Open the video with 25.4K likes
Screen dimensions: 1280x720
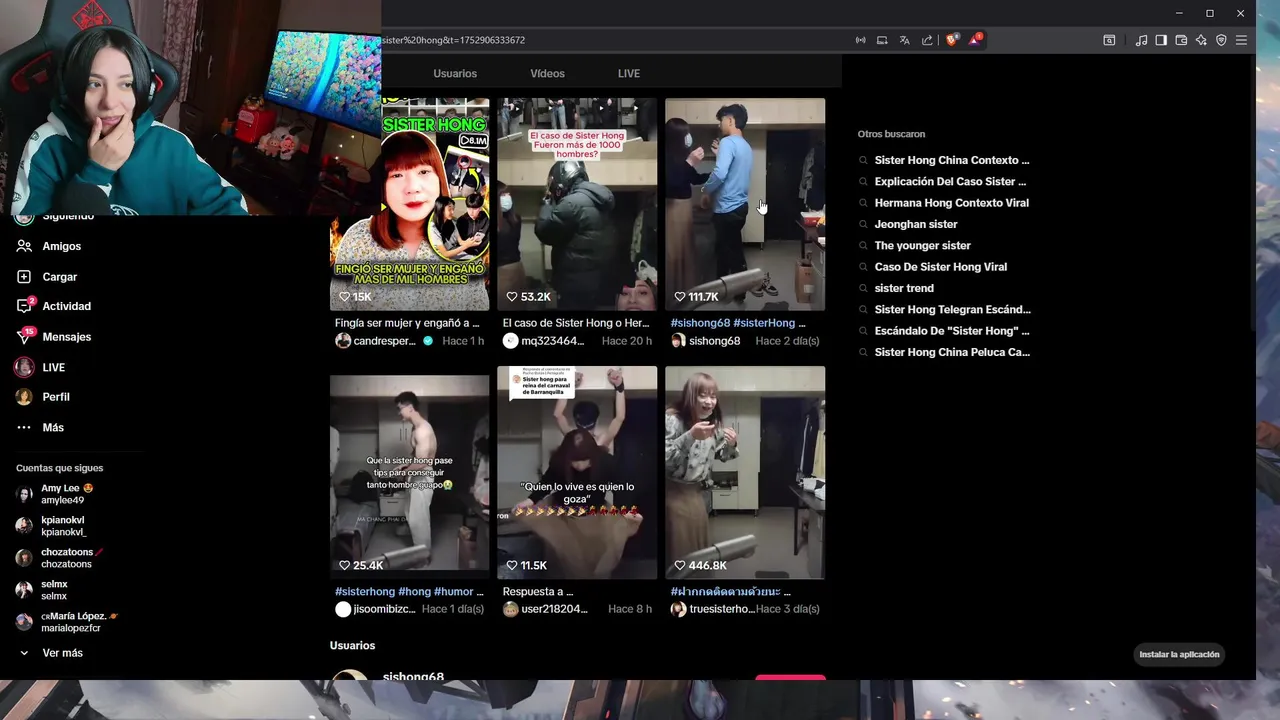click(x=410, y=473)
